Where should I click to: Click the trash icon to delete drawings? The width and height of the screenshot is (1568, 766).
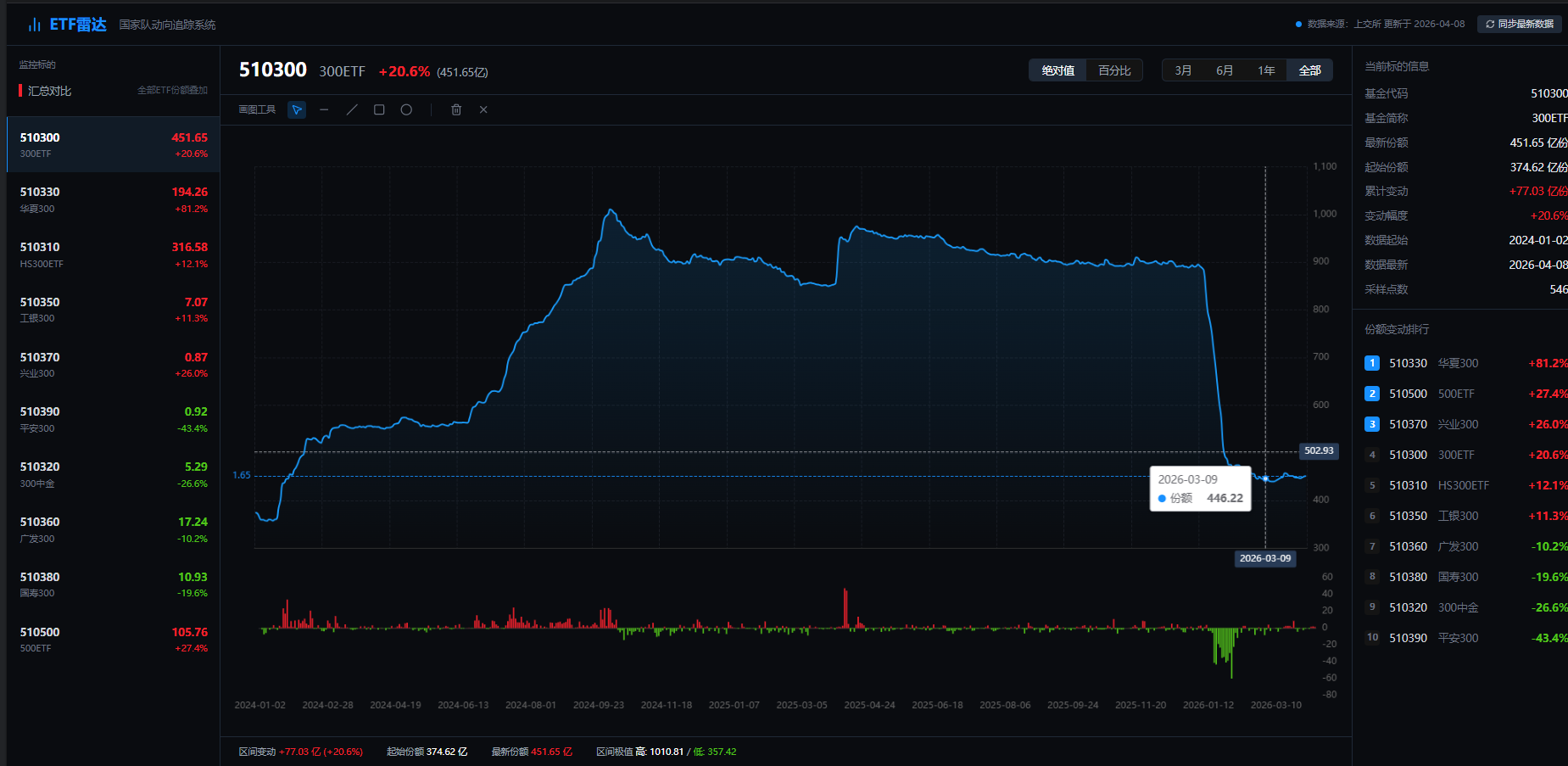[x=456, y=109]
